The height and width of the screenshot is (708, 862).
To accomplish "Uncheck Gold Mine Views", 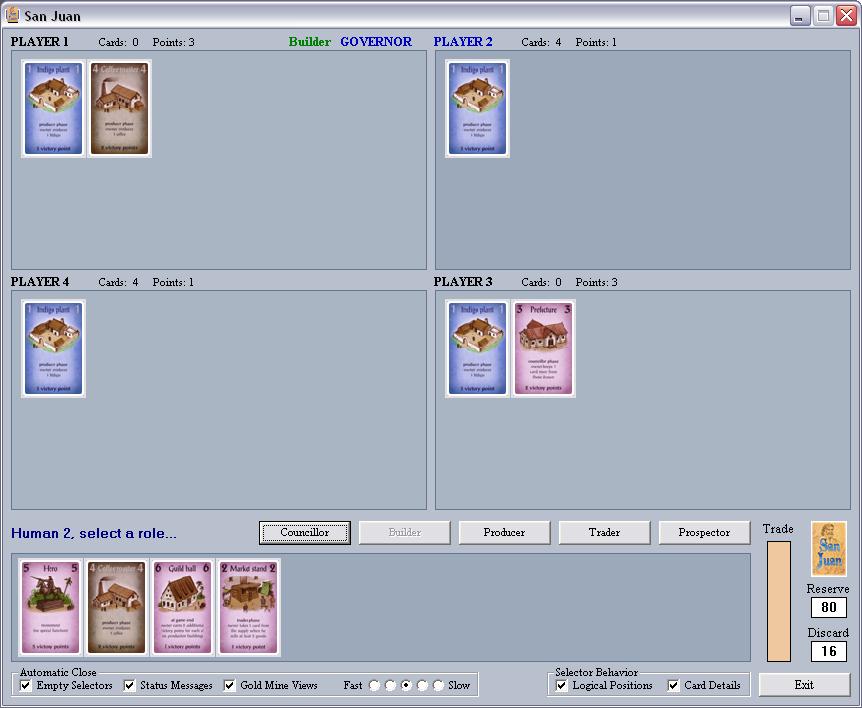I will pos(229,685).
